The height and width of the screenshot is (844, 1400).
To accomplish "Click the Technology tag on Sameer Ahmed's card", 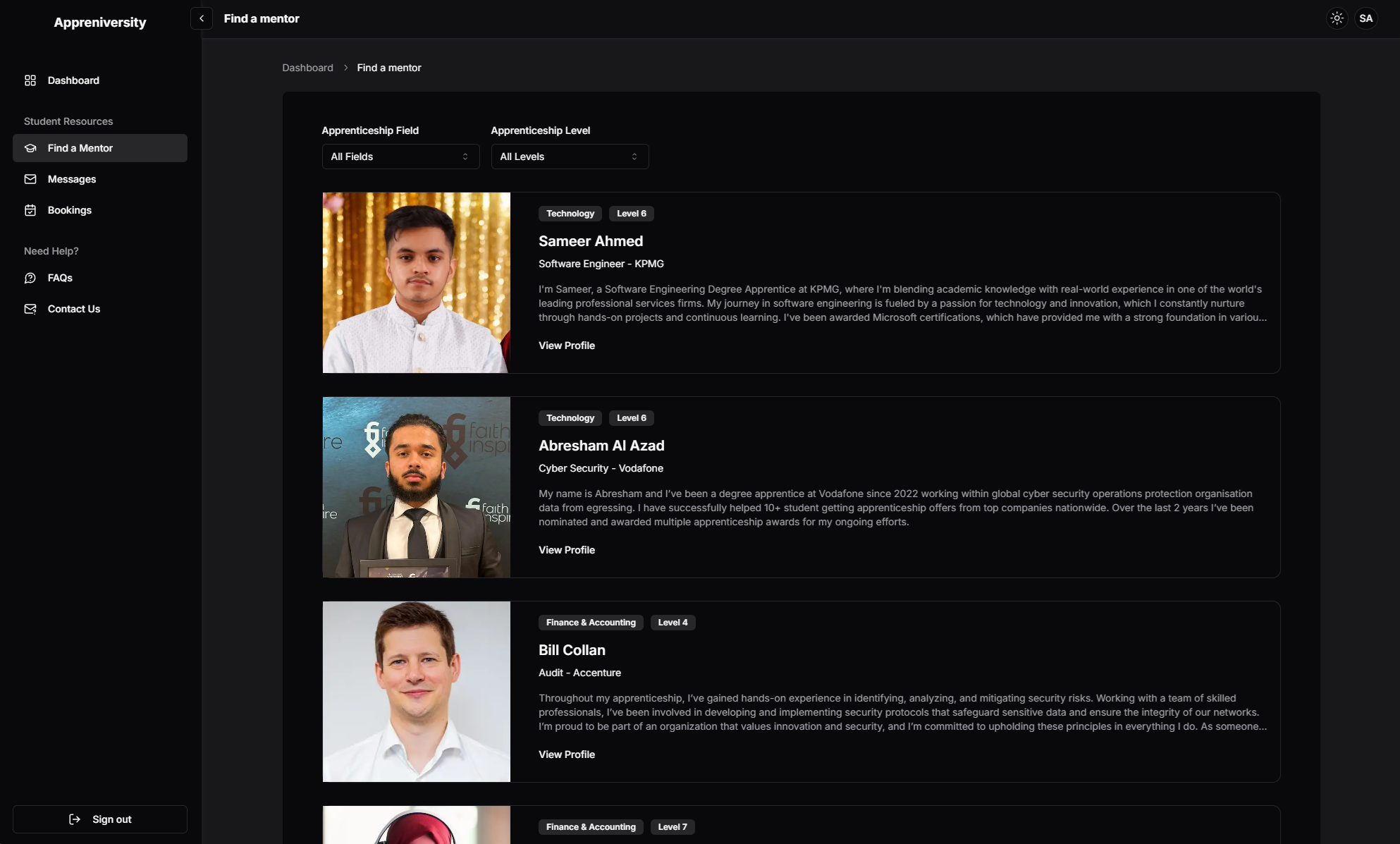I will [x=570, y=214].
